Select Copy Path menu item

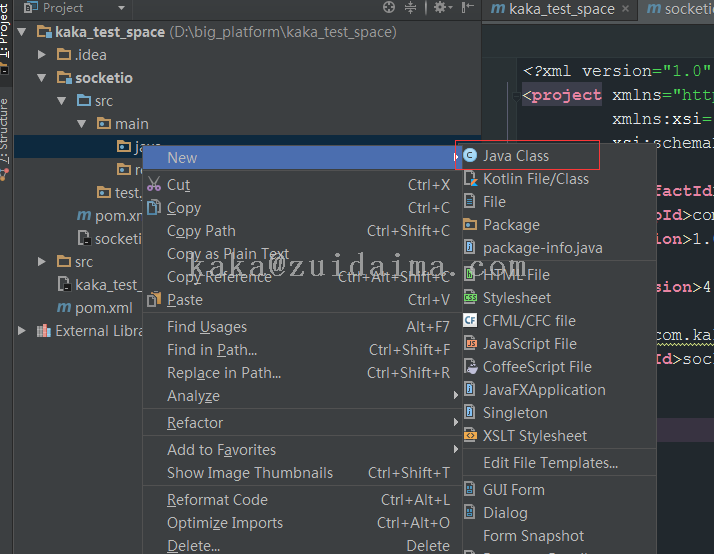click(302, 231)
